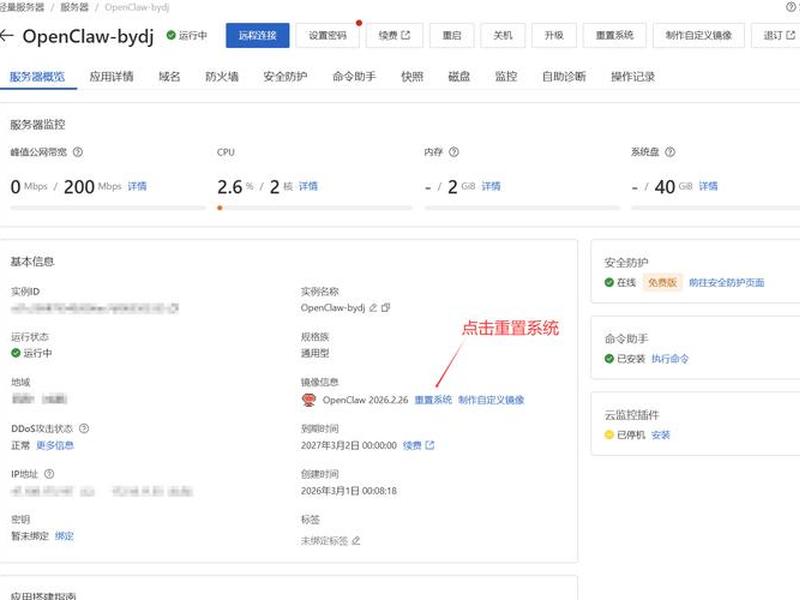Click creation time 2026年3月1日 00:08:18
The height and width of the screenshot is (600, 800).
tap(348, 491)
